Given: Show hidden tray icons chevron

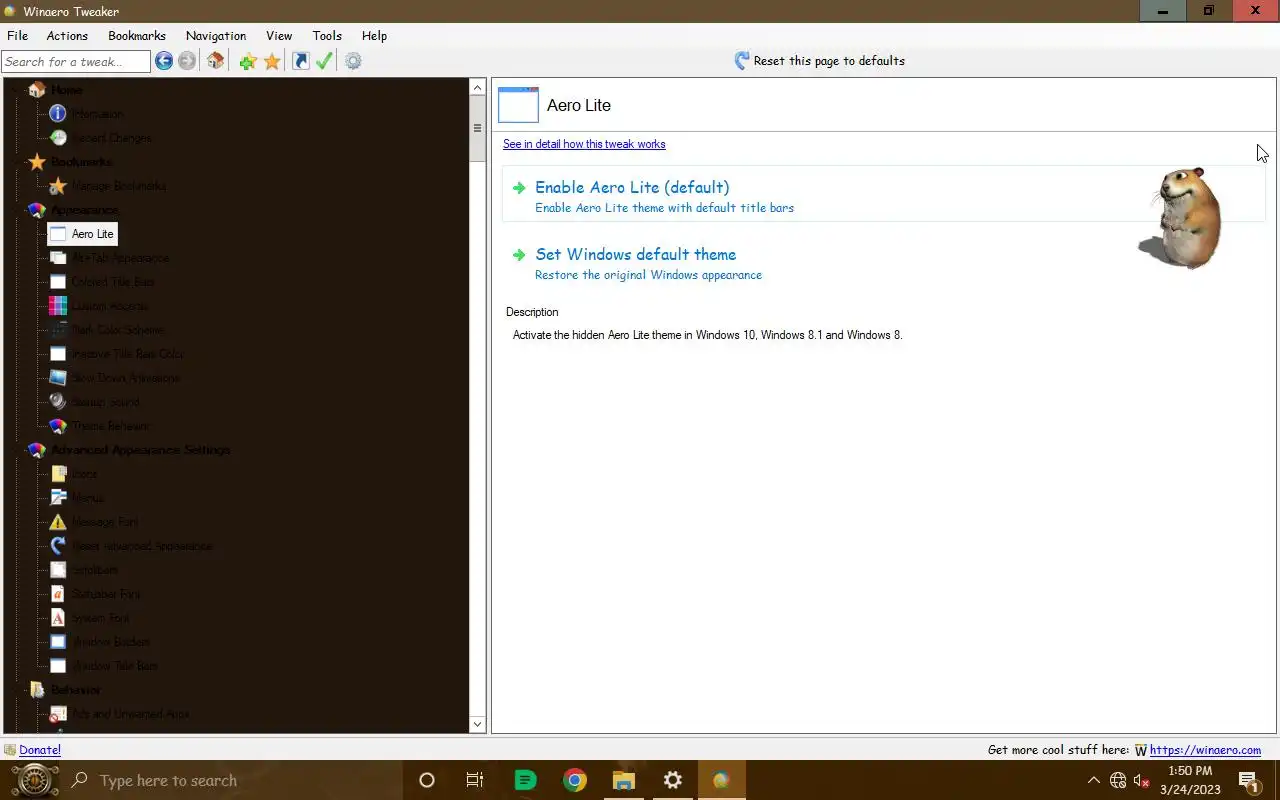Looking at the screenshot, I should tap(1094, 780).
